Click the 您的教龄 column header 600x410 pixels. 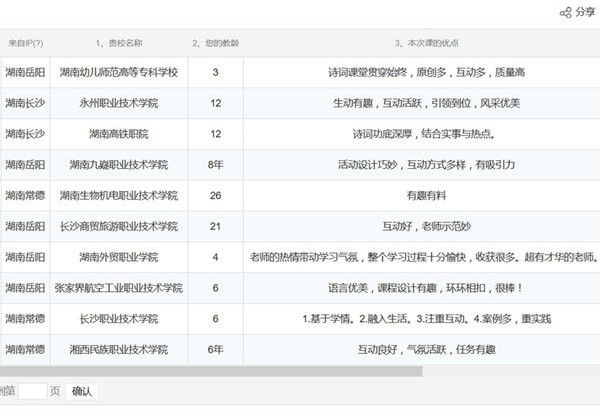tap(214, 43)
